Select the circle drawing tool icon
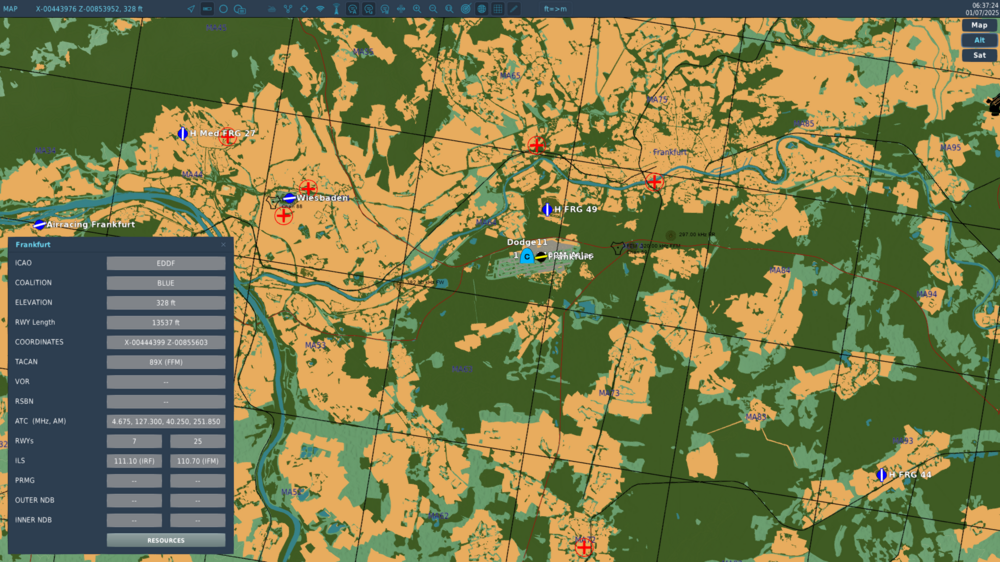Image resolution: width=1000 pixels, height=562 pixels. point(223,9)
